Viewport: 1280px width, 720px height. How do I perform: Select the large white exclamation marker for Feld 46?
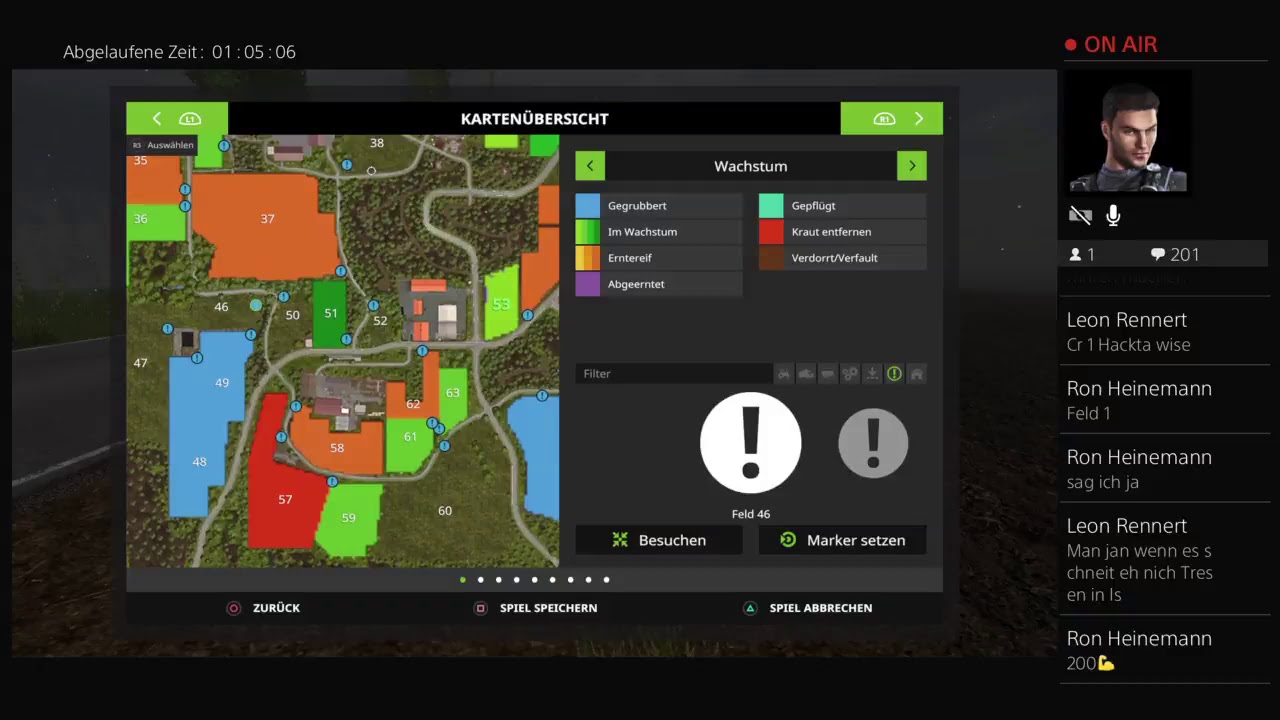(x=751, y=443)
